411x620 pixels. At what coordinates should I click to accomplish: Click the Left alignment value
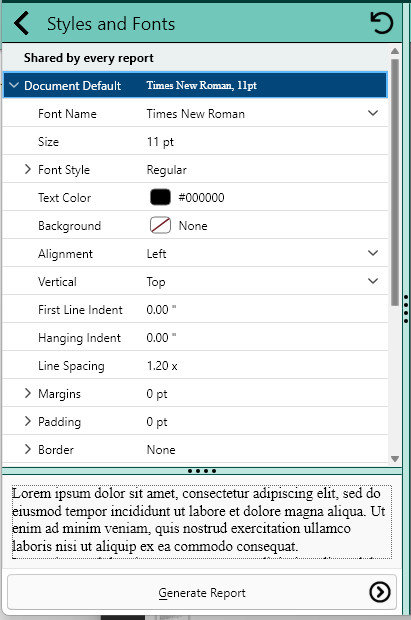pyautogui.click(x=156, y=253)
